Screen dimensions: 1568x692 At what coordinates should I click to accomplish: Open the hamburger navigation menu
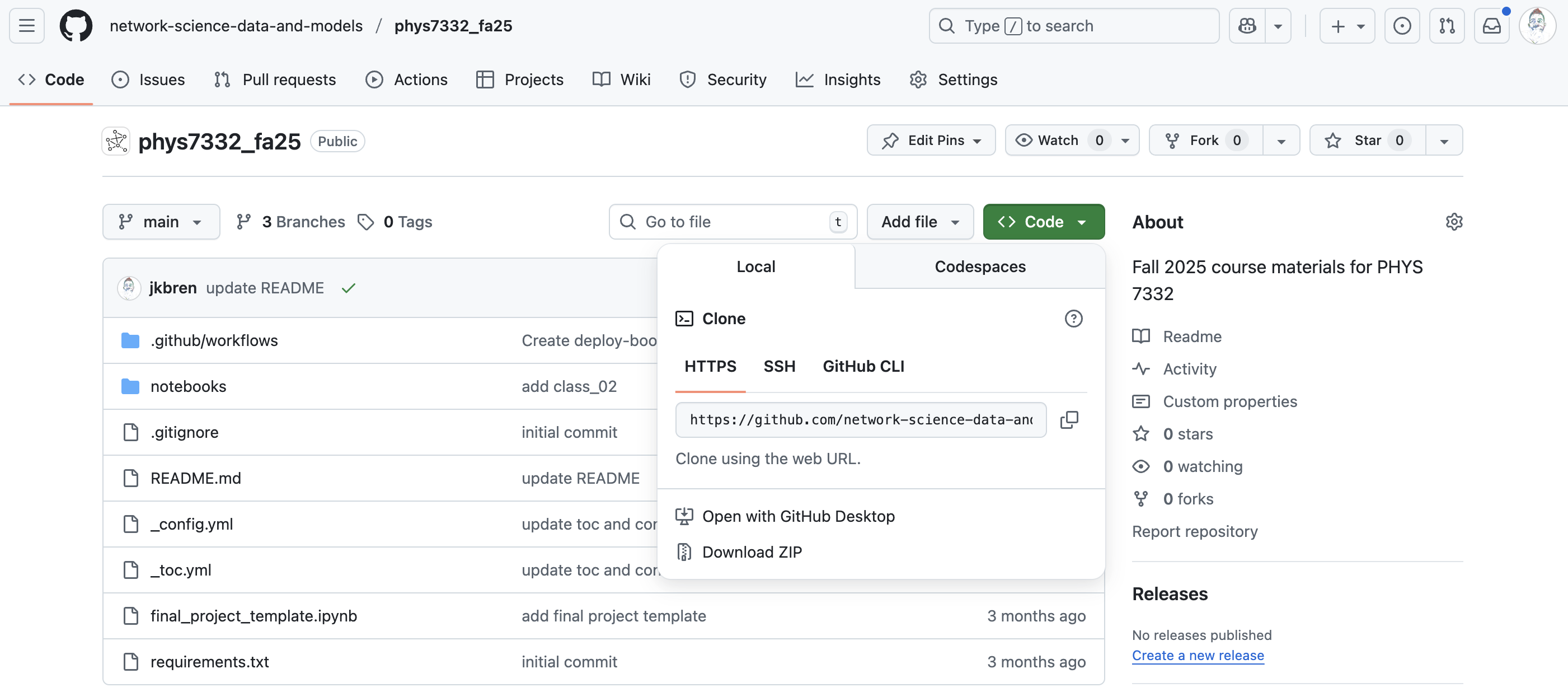pos(27,26)
